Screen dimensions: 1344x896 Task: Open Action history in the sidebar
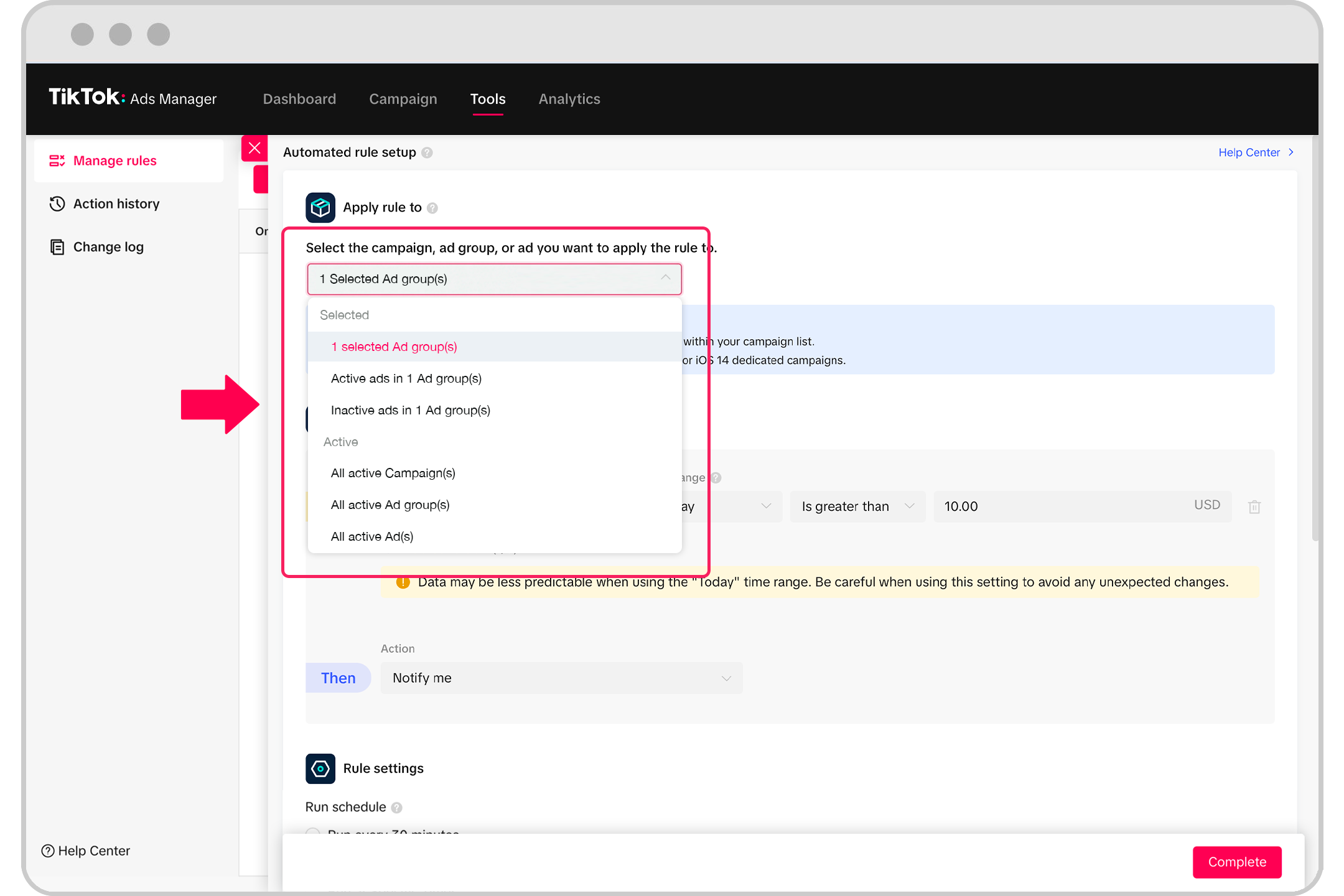pyautogui.click(x=116, y=203)
